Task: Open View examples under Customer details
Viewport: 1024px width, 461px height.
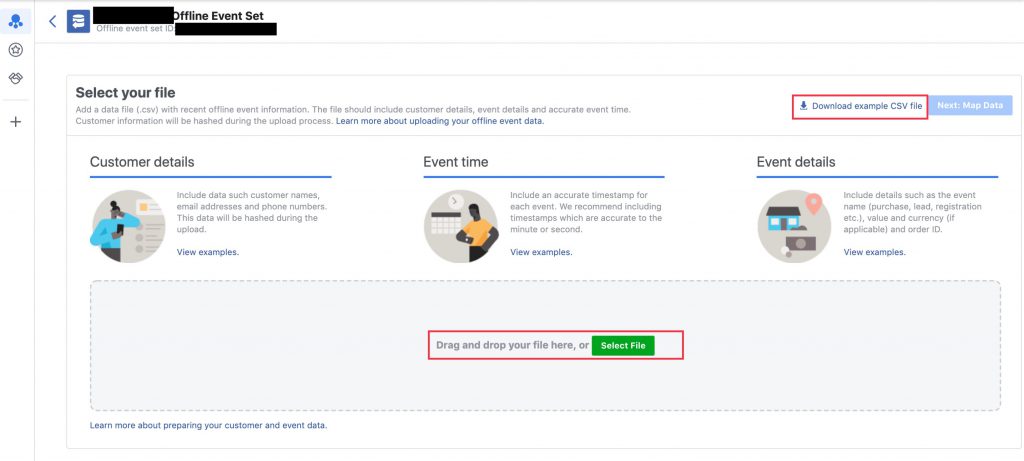Action: (x=208, y=252)
